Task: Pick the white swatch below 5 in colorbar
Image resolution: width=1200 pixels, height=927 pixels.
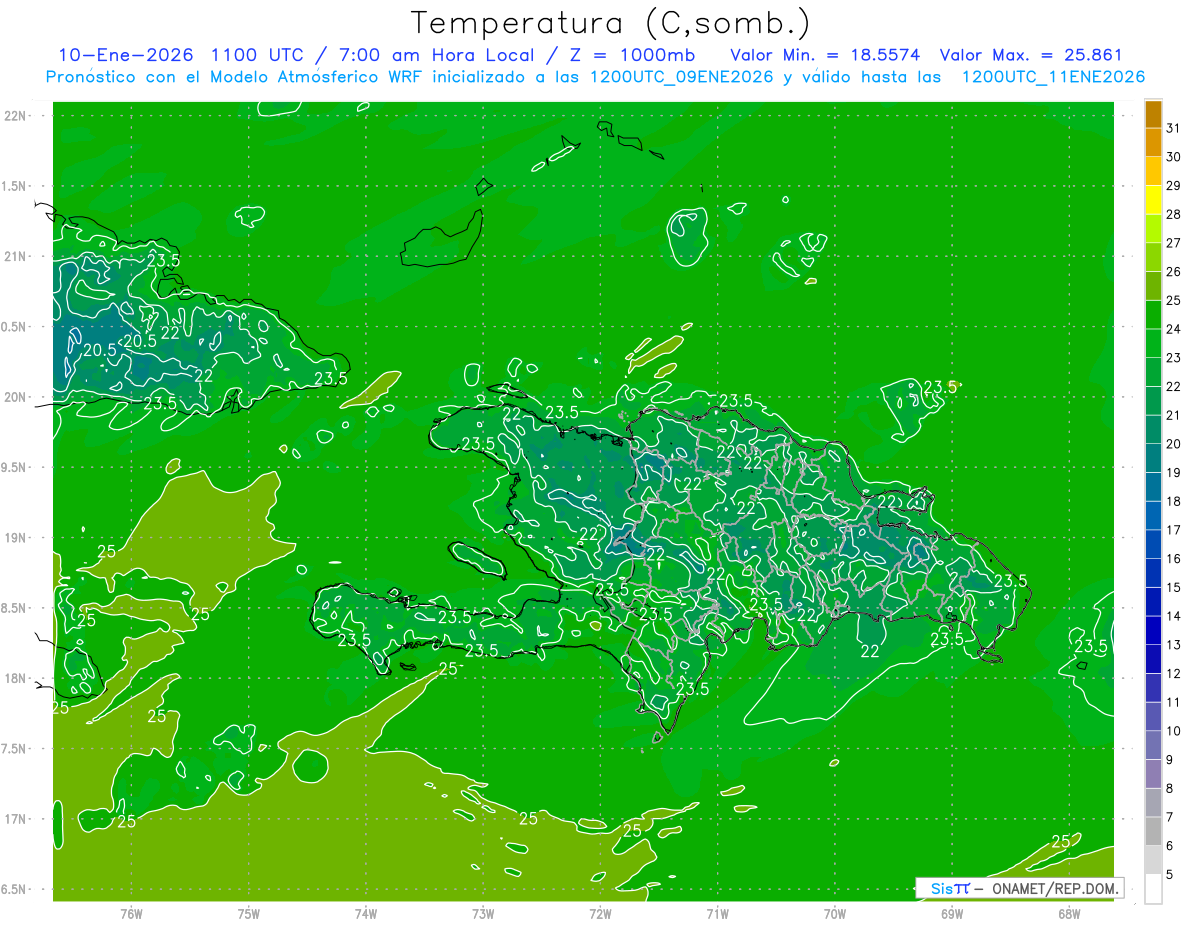Action: pos(1153,889)
